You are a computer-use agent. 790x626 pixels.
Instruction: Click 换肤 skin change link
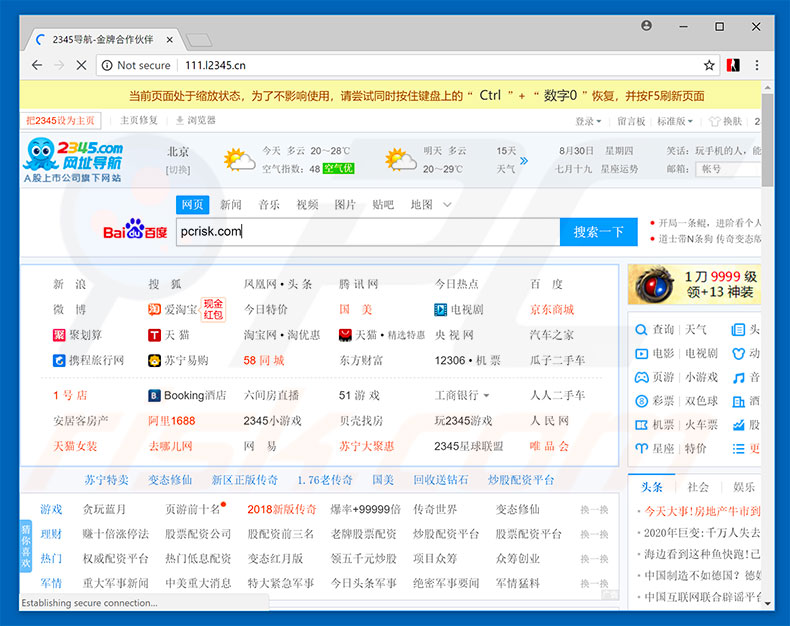click(726, 121)
